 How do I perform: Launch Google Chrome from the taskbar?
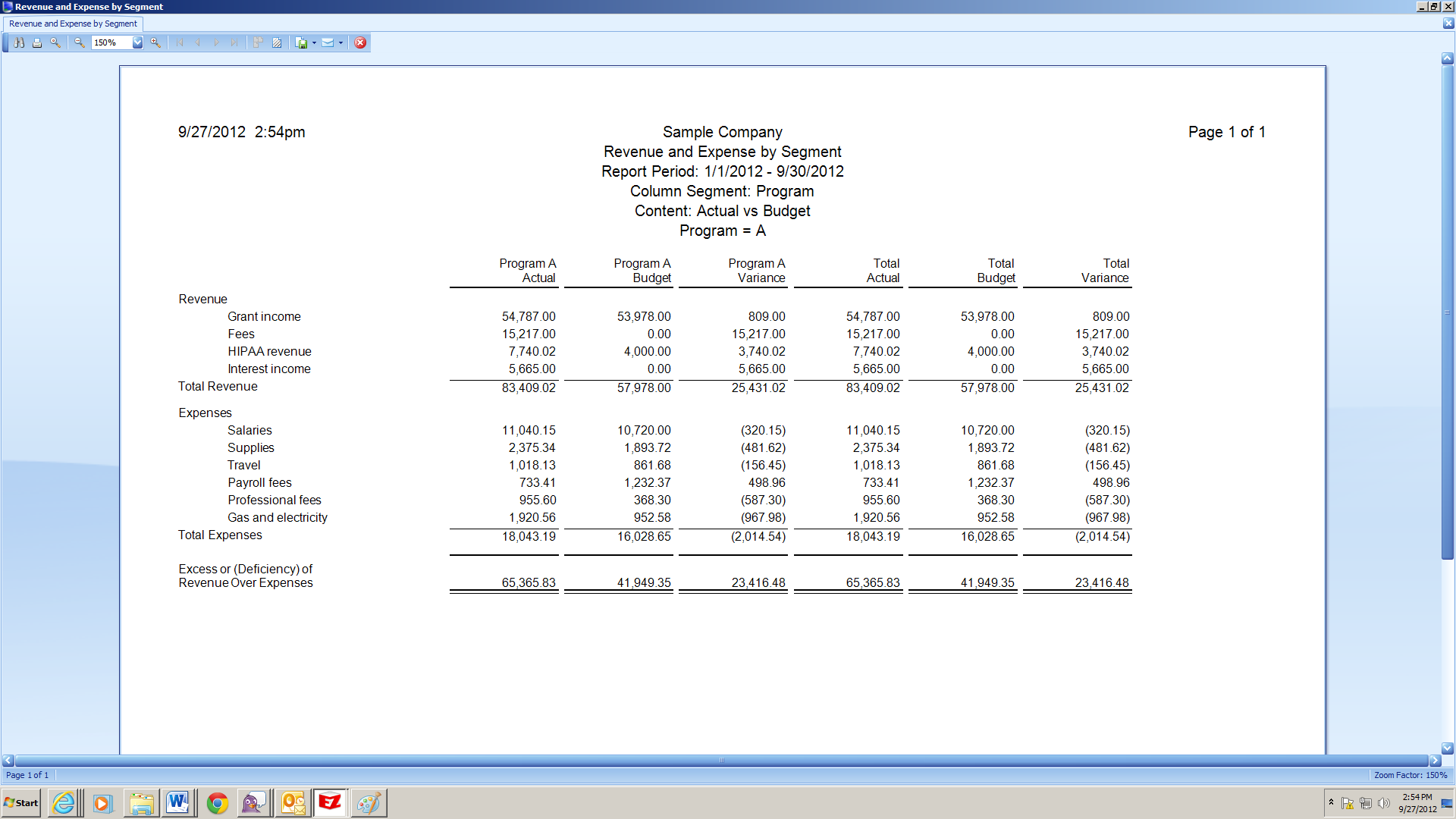[218, 802]
